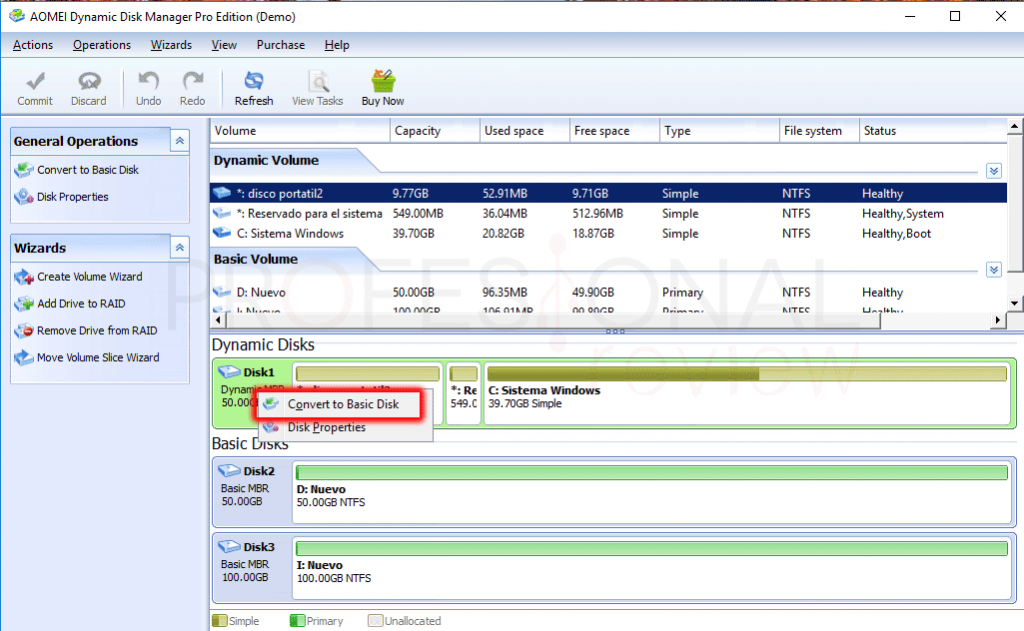Click Disk Properties sidebar icon

click(24, 197)
